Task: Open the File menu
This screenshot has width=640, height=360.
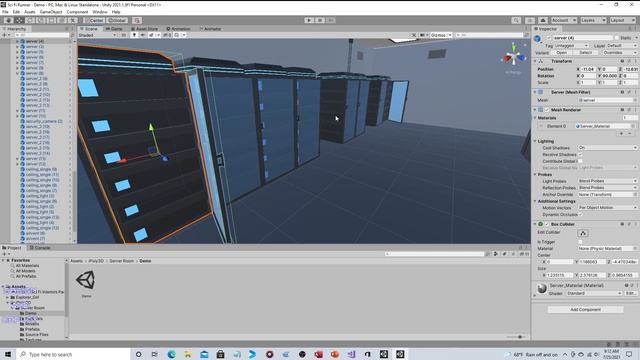Action: click(x=5, y=12)
